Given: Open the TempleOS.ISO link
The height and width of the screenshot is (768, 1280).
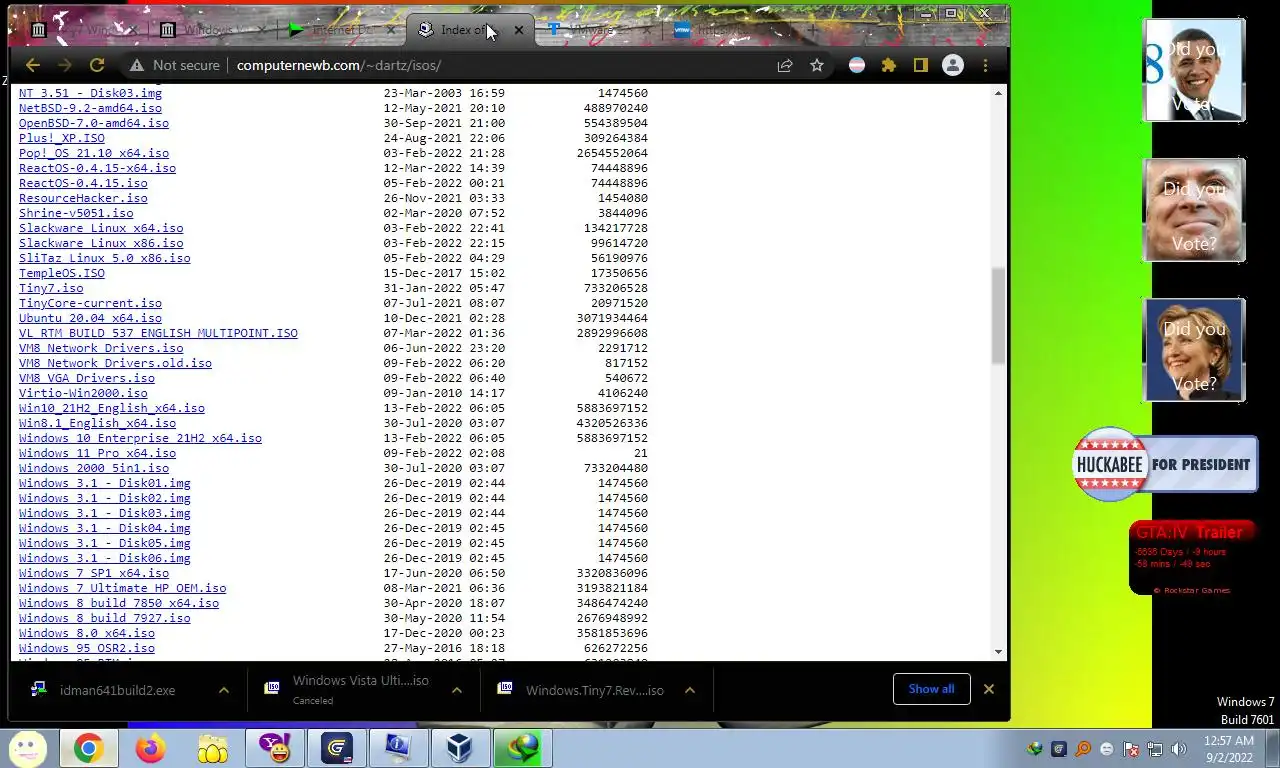Looking at the screenshot, I should point(62,273).
